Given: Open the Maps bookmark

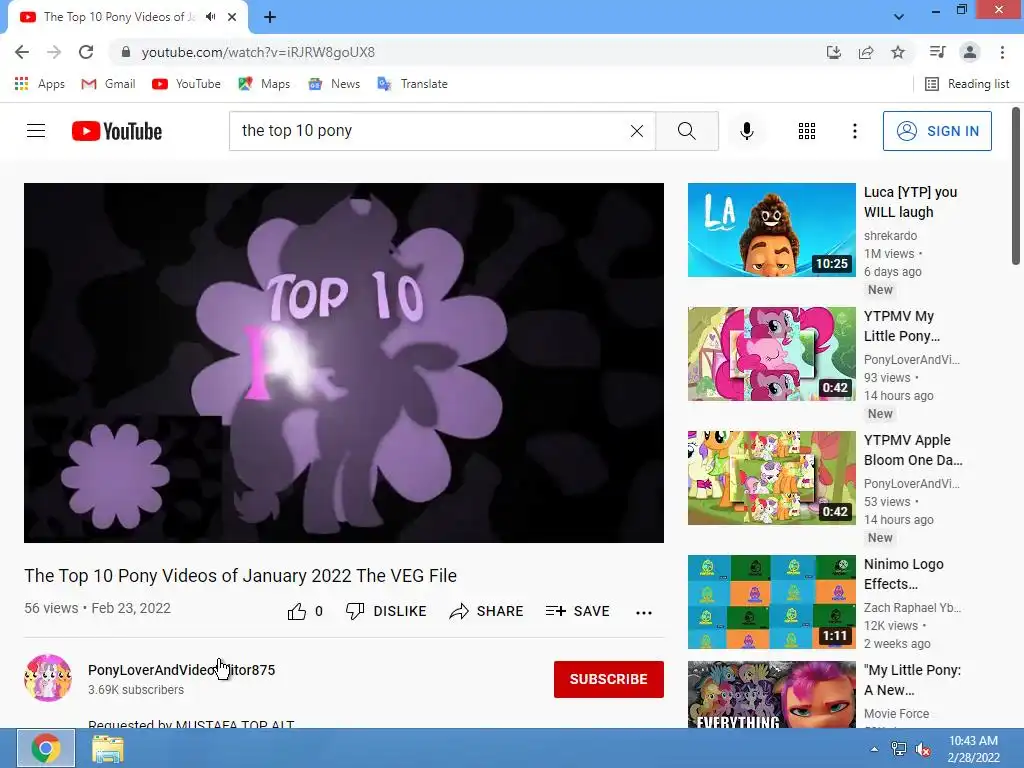Looking at the screenshot, I should point(264,84).
